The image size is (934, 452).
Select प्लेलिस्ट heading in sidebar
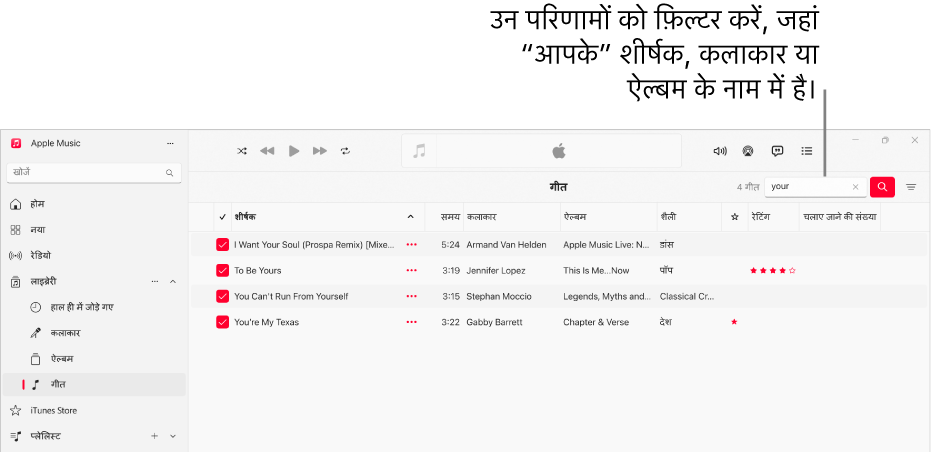(x=45, y=436)
